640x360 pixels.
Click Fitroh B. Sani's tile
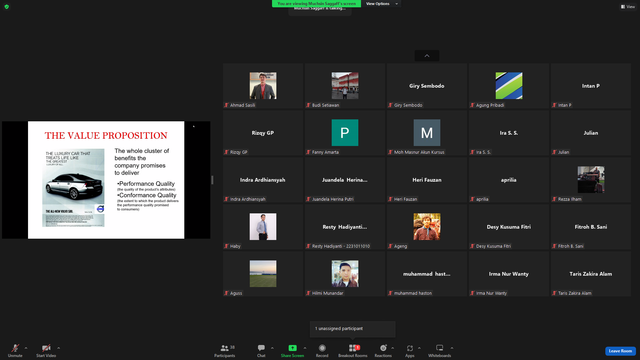[591, 227]
